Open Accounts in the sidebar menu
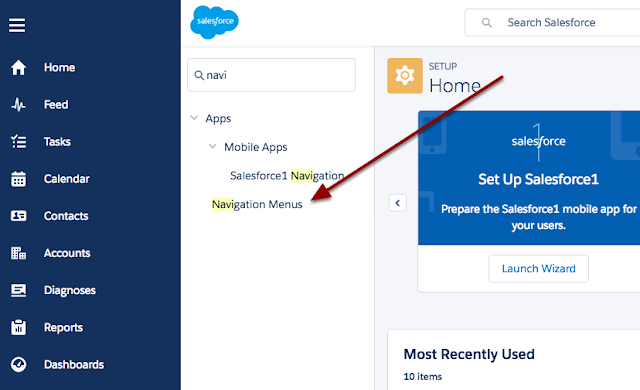640x390 pixels. pyautogui.click(x=67, y=253)
